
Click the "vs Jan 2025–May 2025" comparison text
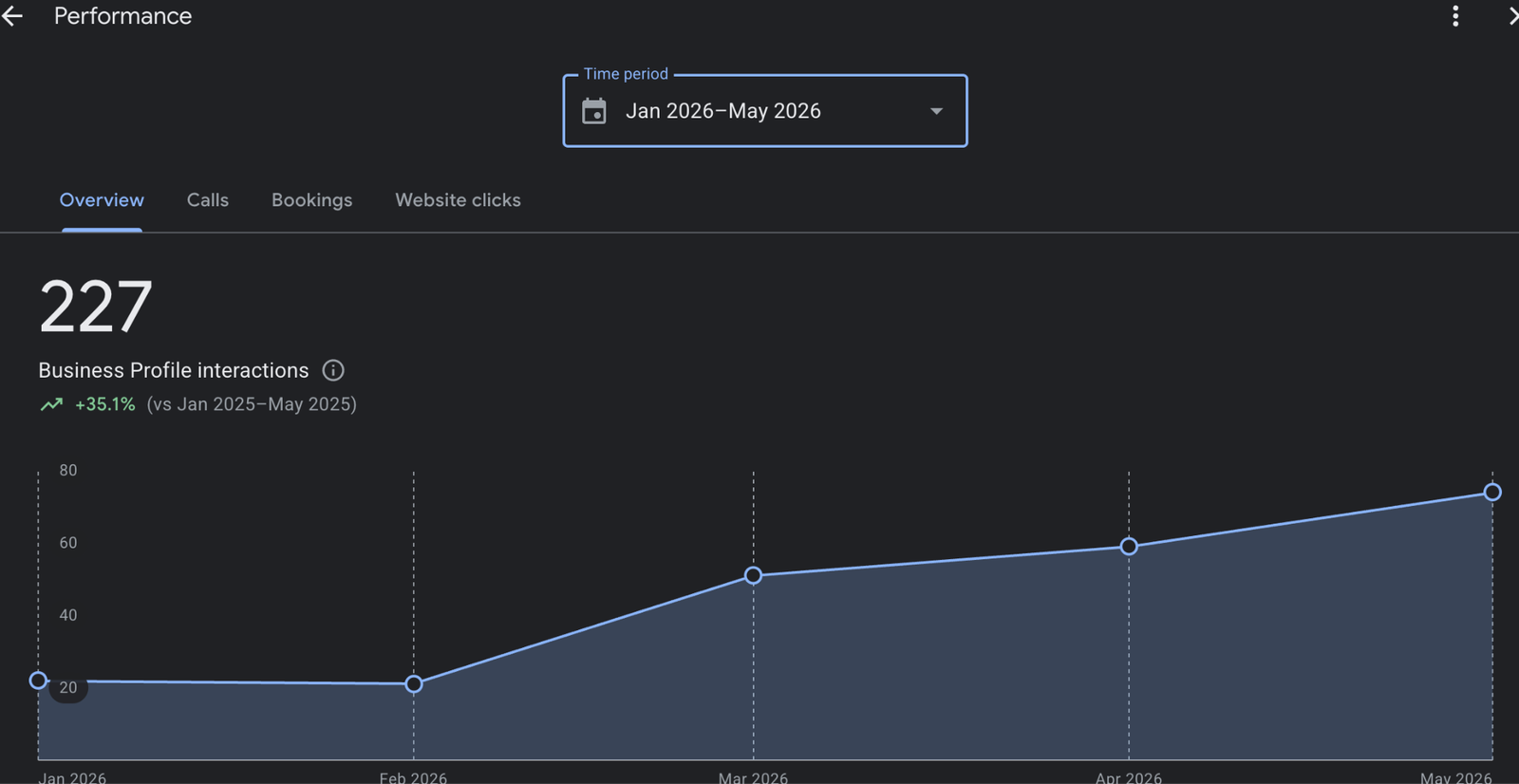(252, 404)
